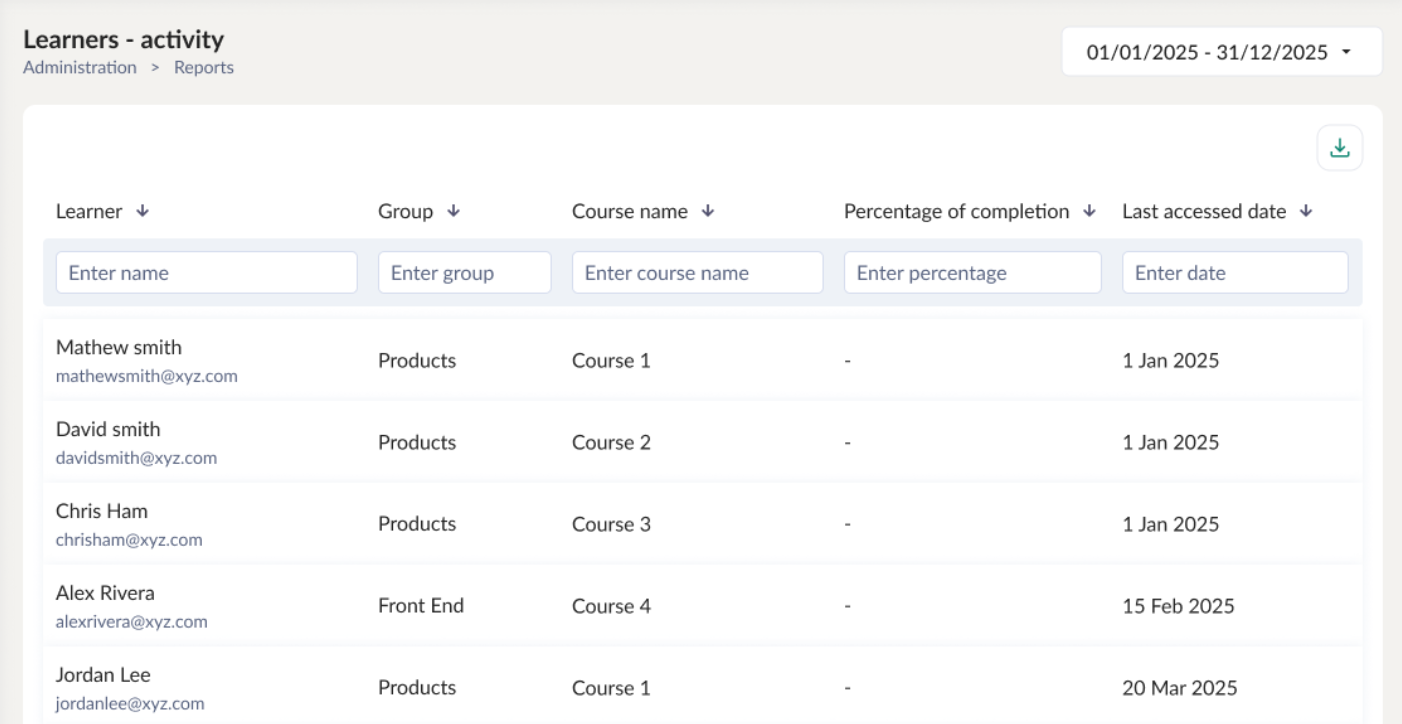Go to Administration breadcrumb
The height and width of the screenshot is (724, 1402).
coord(79,68)
